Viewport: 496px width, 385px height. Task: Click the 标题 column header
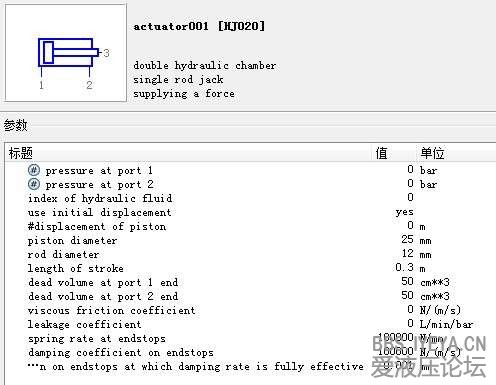(x=21, y=153)
